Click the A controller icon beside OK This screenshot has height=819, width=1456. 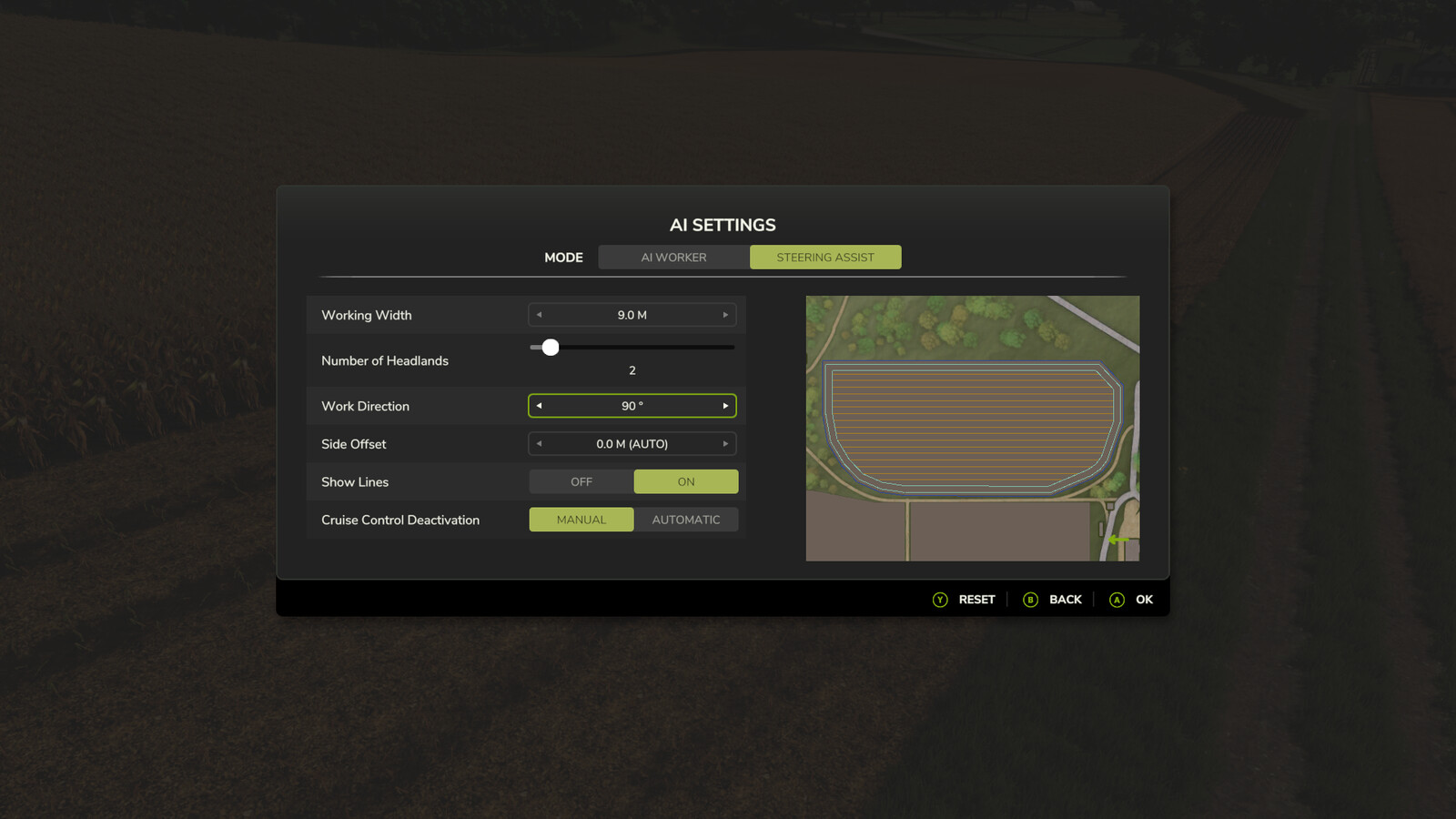[x=1117, y=600]
